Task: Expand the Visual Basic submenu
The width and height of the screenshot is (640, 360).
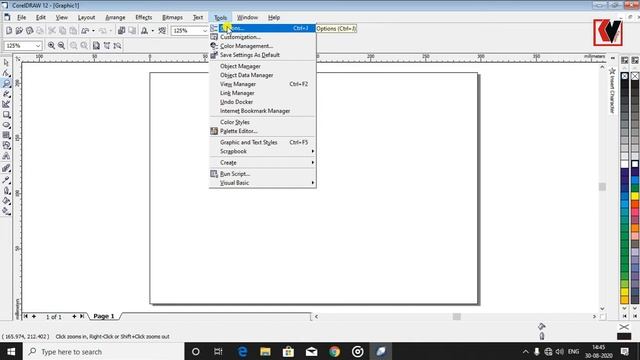Action: (x=263, y=183)
